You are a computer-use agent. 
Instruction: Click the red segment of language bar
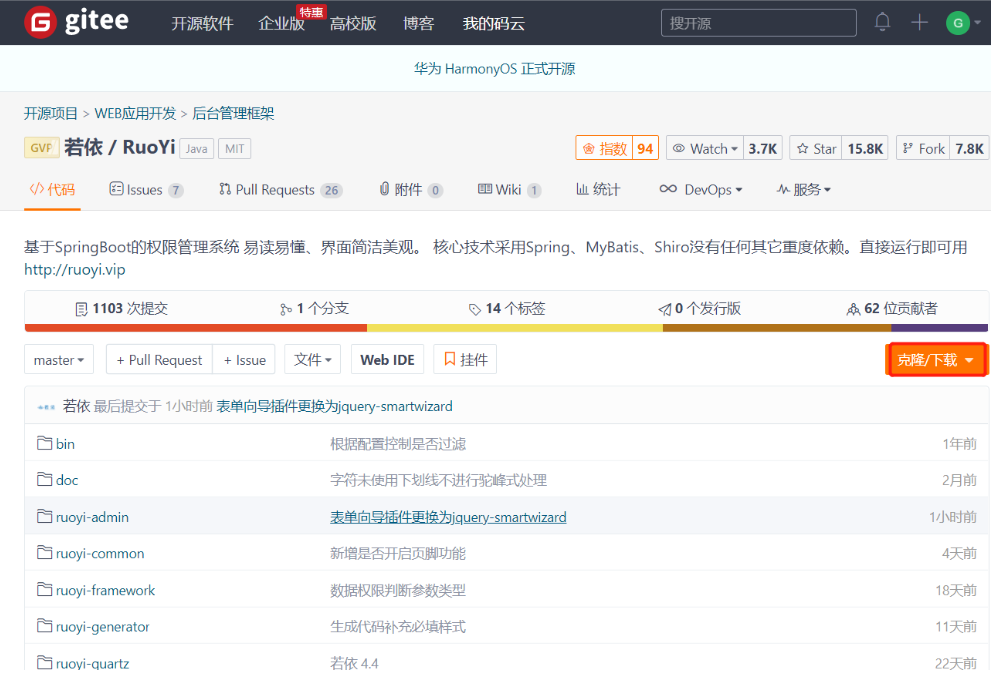point(196,328)
